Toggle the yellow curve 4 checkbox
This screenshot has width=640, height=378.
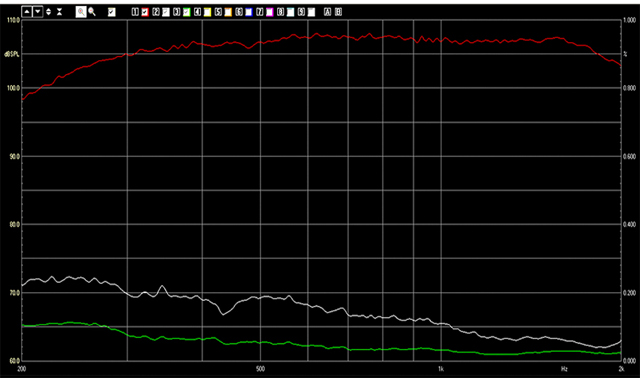[x=207, y=12]
